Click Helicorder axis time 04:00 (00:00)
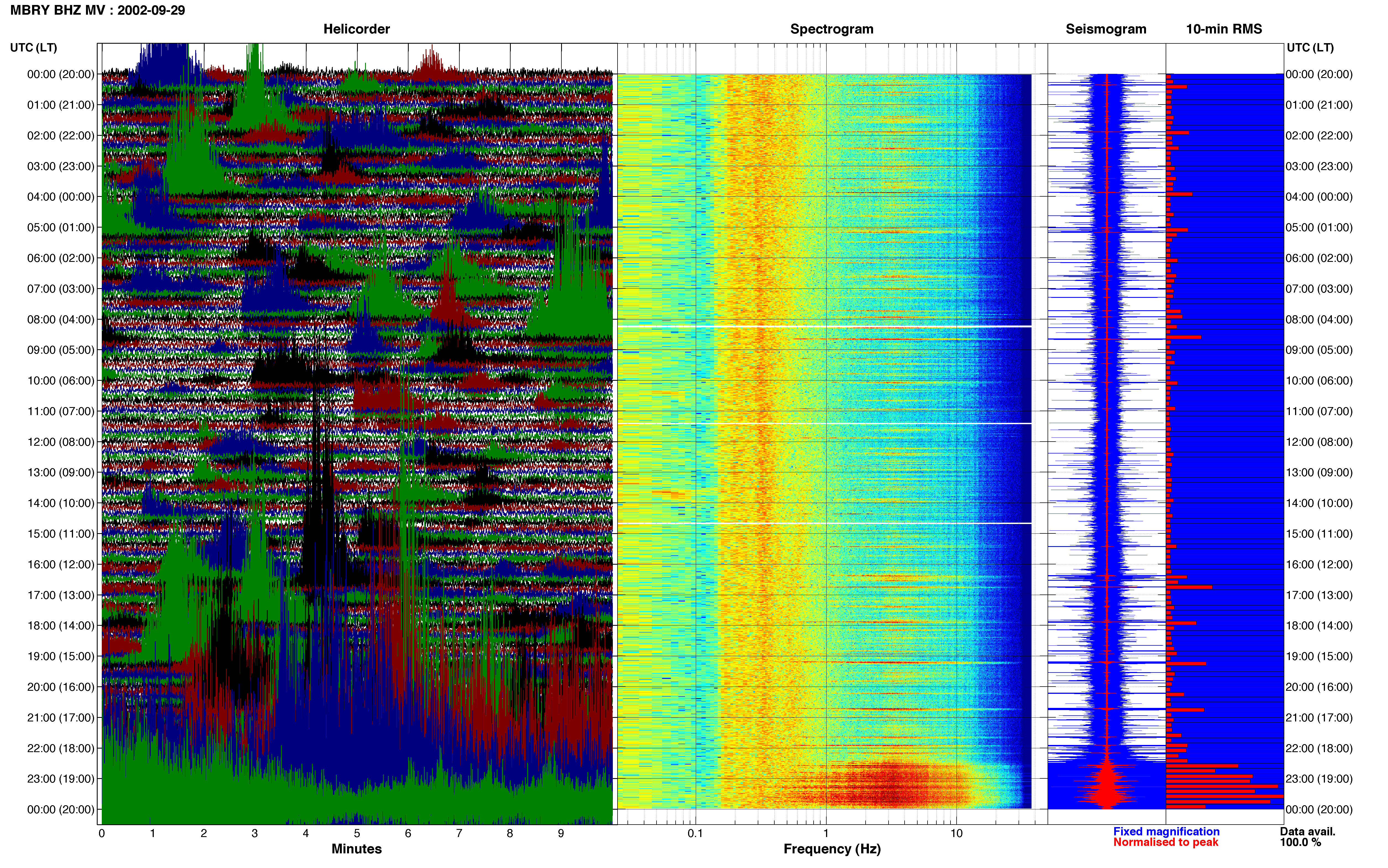 click(61, 197)
